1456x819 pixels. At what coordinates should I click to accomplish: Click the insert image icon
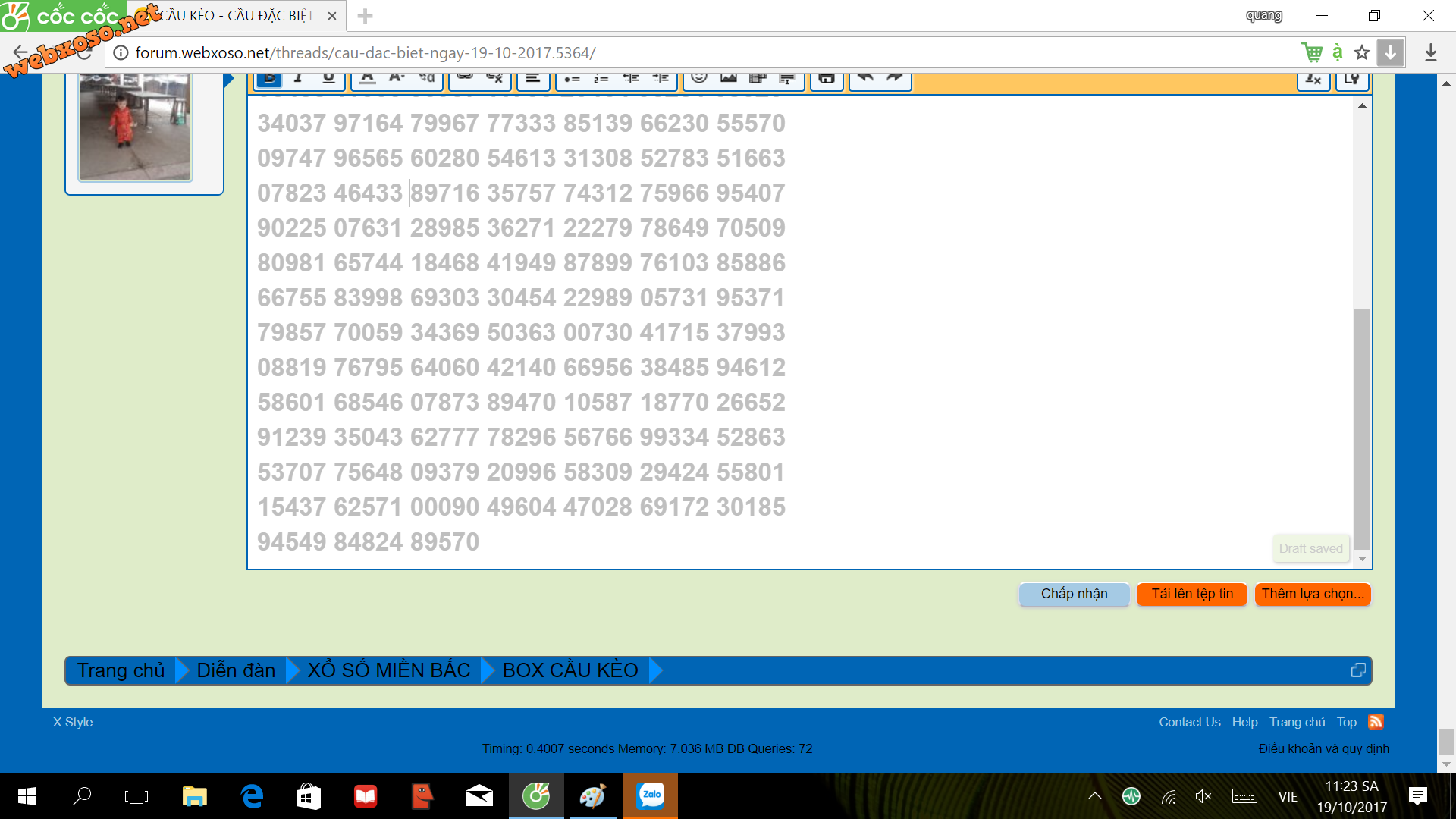point(729,78)
